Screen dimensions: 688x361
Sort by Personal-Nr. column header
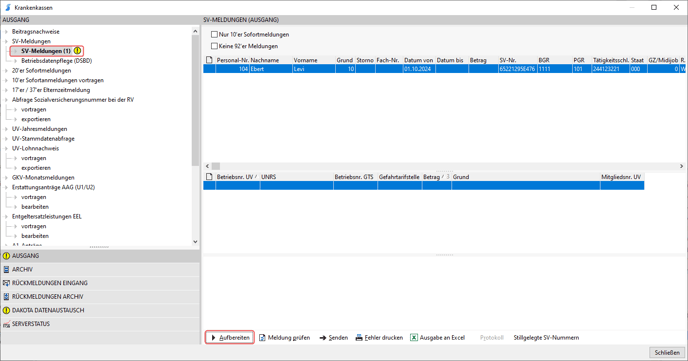click(x=232, y=60)
